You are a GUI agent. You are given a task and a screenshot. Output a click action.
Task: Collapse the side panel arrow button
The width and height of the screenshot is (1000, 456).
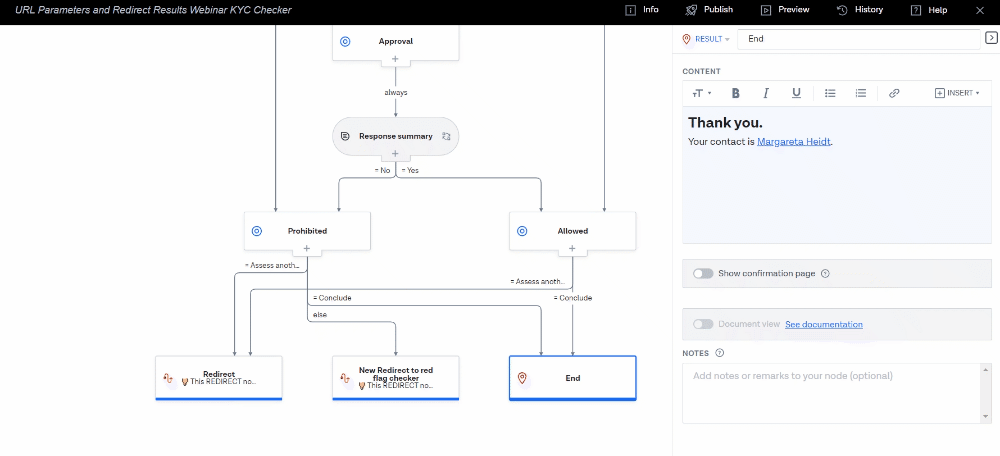click(x=991, y=38)
